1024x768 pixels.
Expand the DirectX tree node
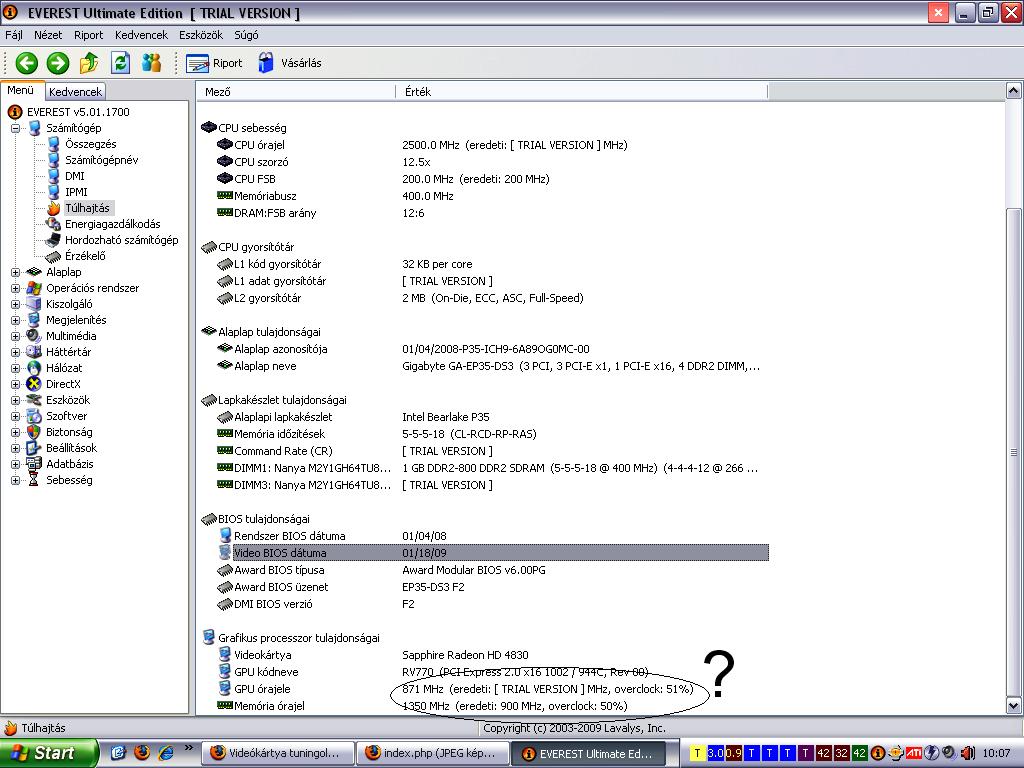[15, 385]
